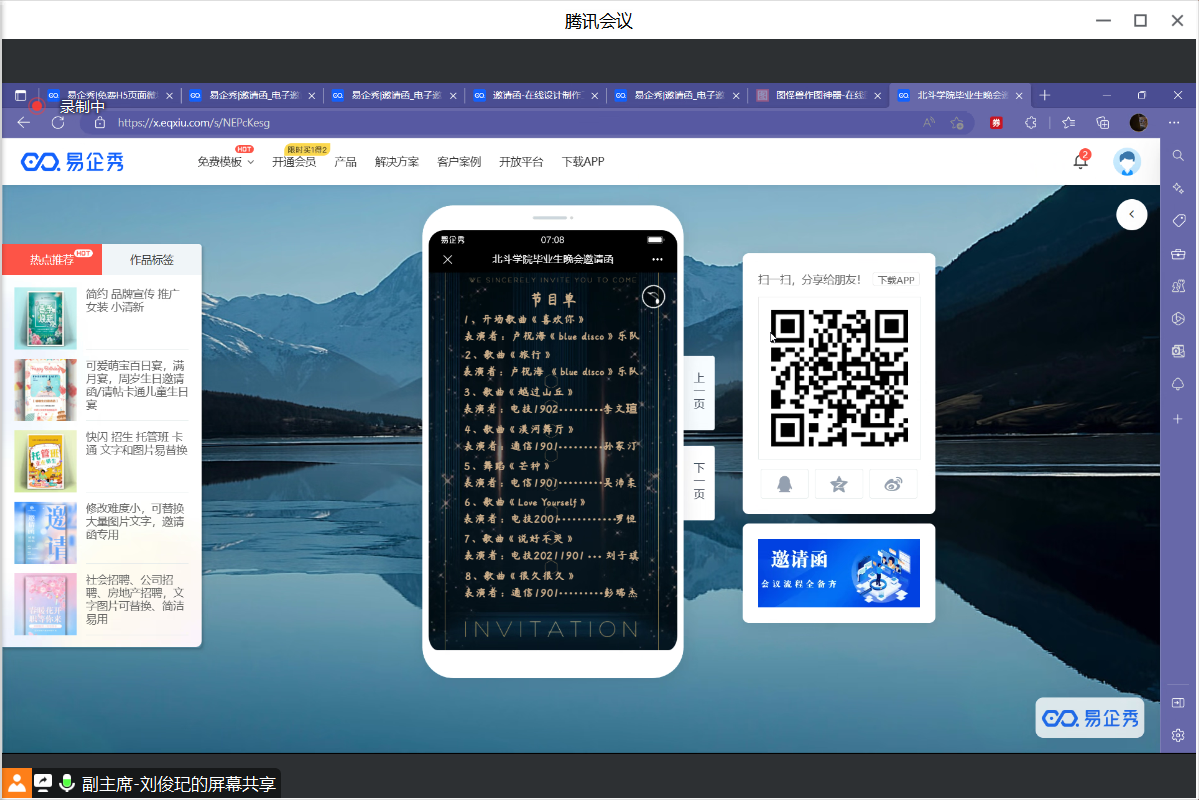Expand the 免费模板 dropdown menu

(x=225, y=162)
